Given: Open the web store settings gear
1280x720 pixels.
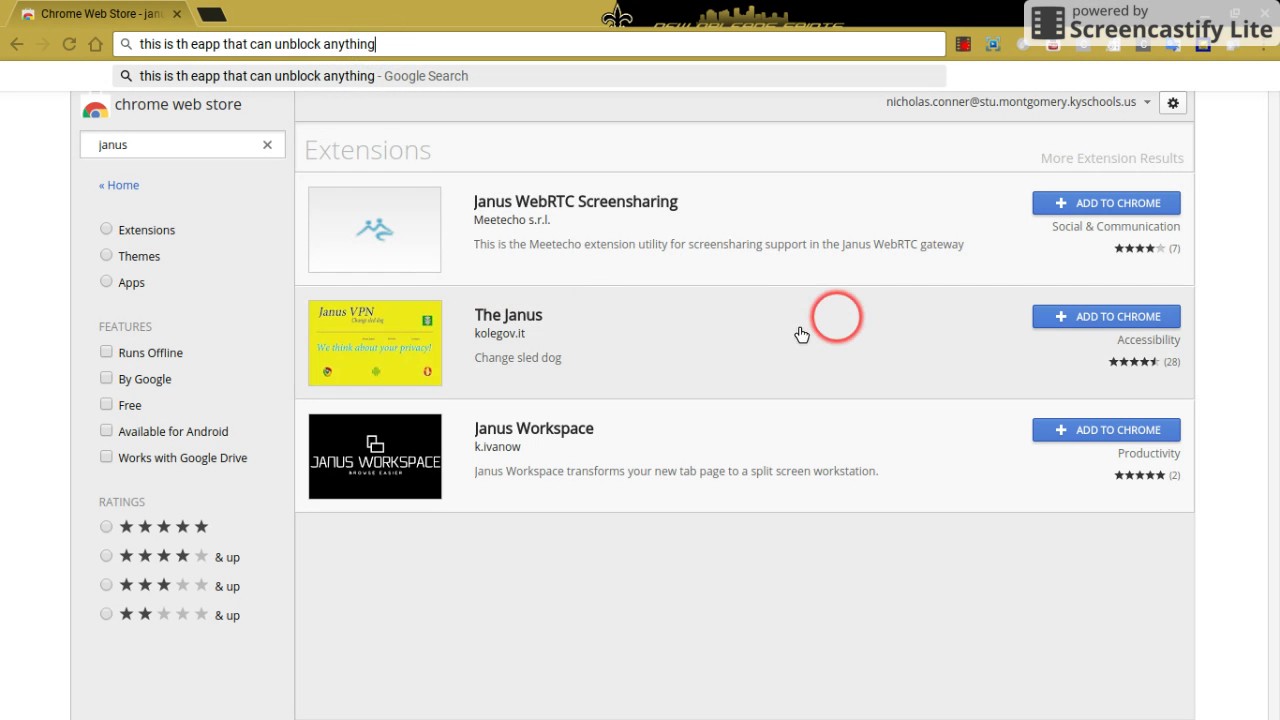Looking at the screenshot, I should (x=1173, y=102).
